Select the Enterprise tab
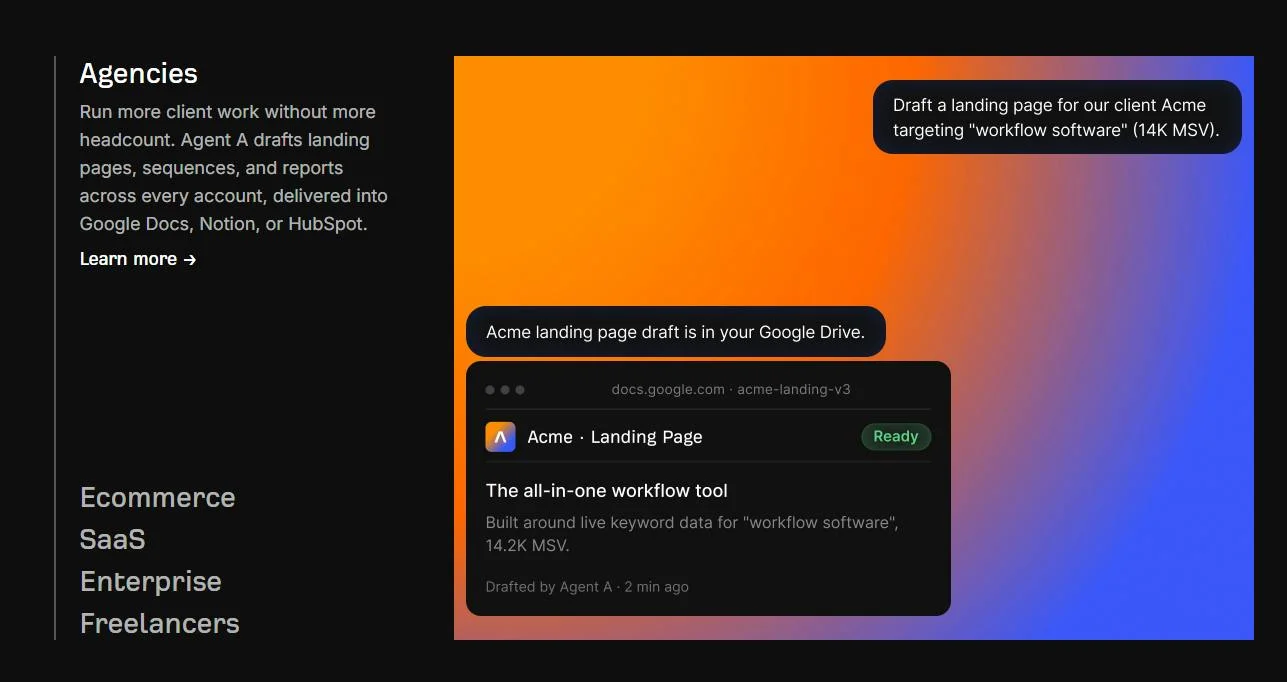1287x682 pixels. click(150, 581)
